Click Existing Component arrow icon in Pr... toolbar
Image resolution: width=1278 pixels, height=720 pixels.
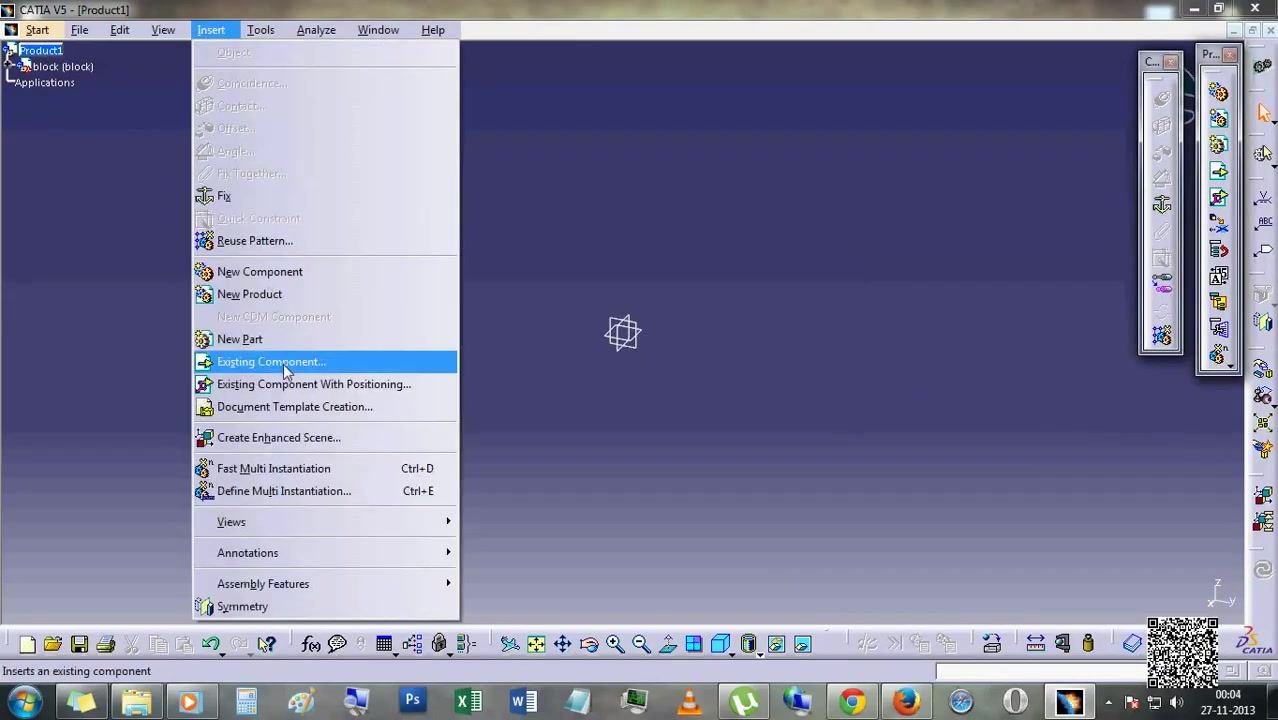point(1218,172)
